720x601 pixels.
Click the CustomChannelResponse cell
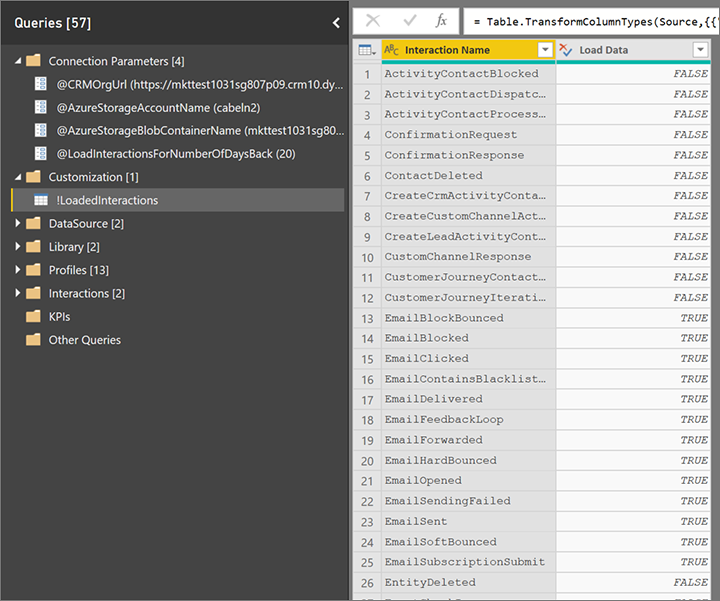point(468,257)
